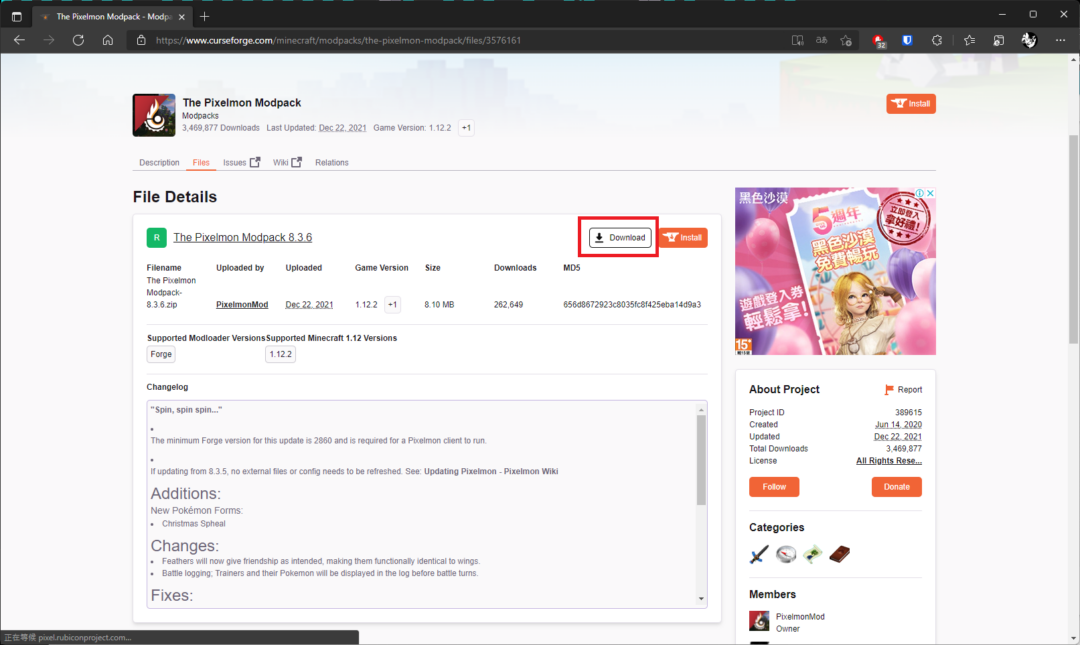The height and width of the screenshot is (645, 1080).
Task: Report this project
Action: click(x=903, y=390)
